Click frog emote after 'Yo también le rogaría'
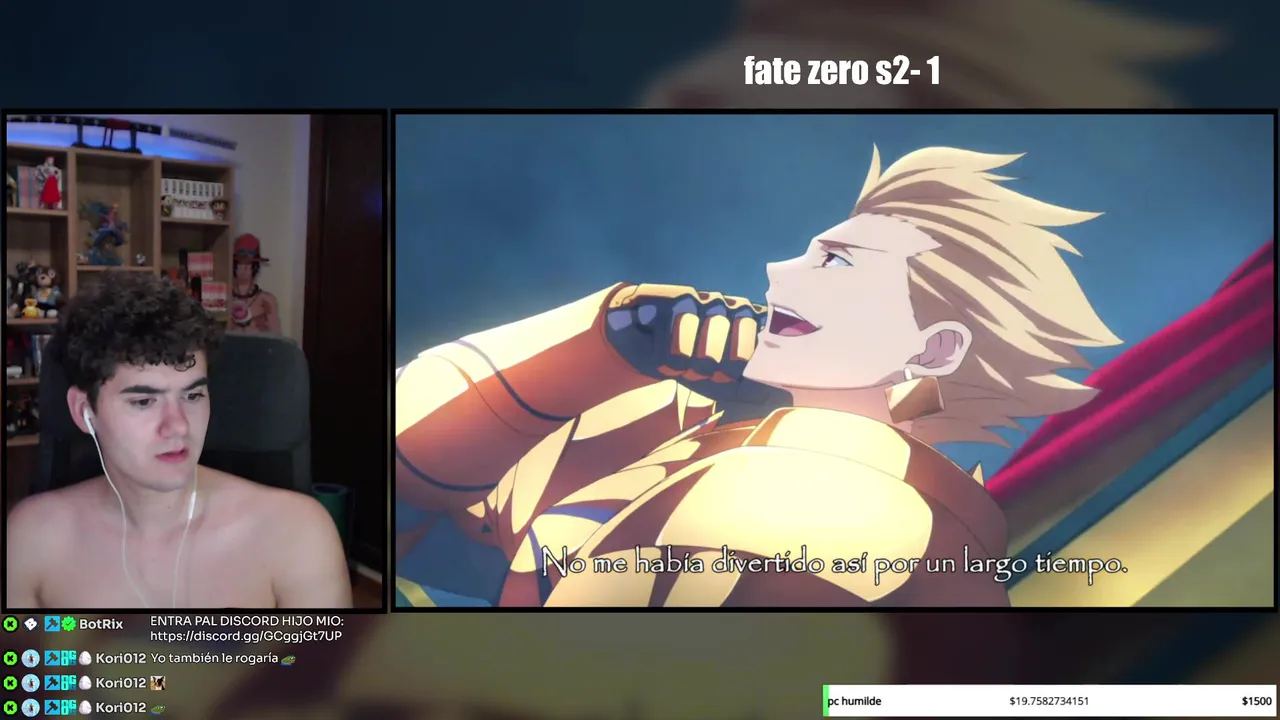This screenshot has width=1280, height=720. (x=288, y=659)
